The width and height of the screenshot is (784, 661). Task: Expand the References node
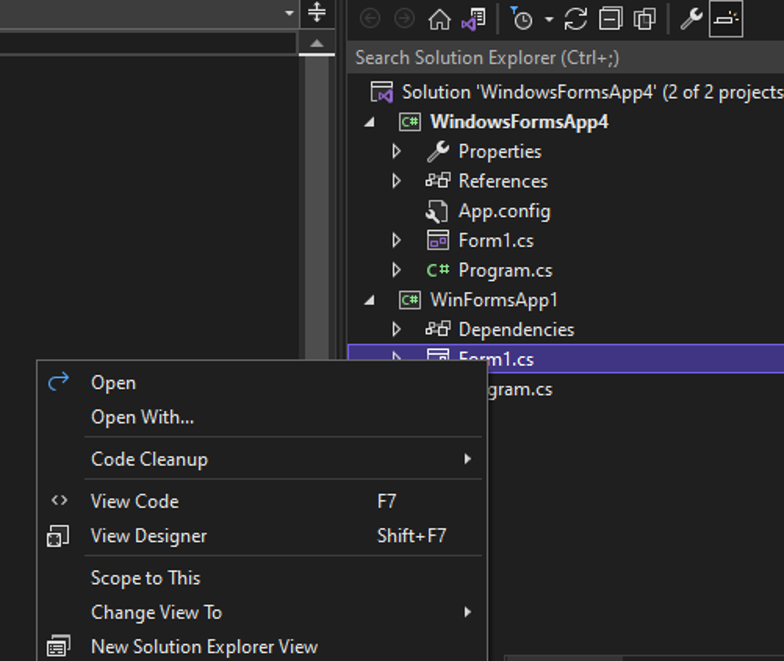point(396,180)
